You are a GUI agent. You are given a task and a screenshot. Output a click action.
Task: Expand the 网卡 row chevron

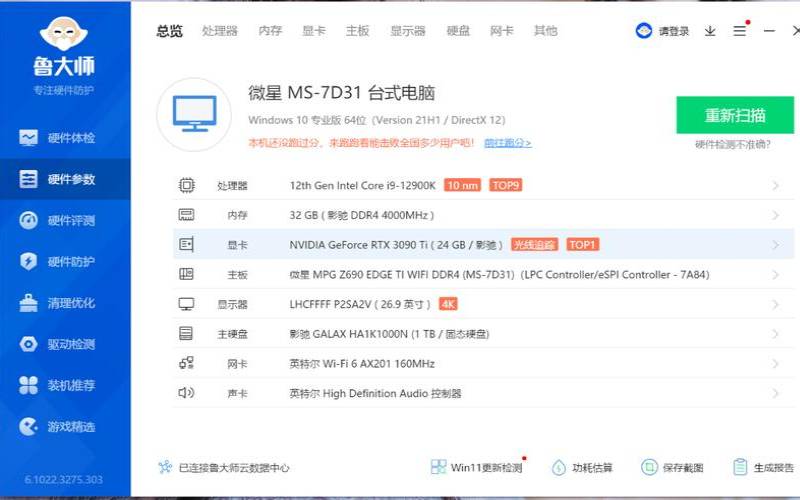[x=776, y=364]
